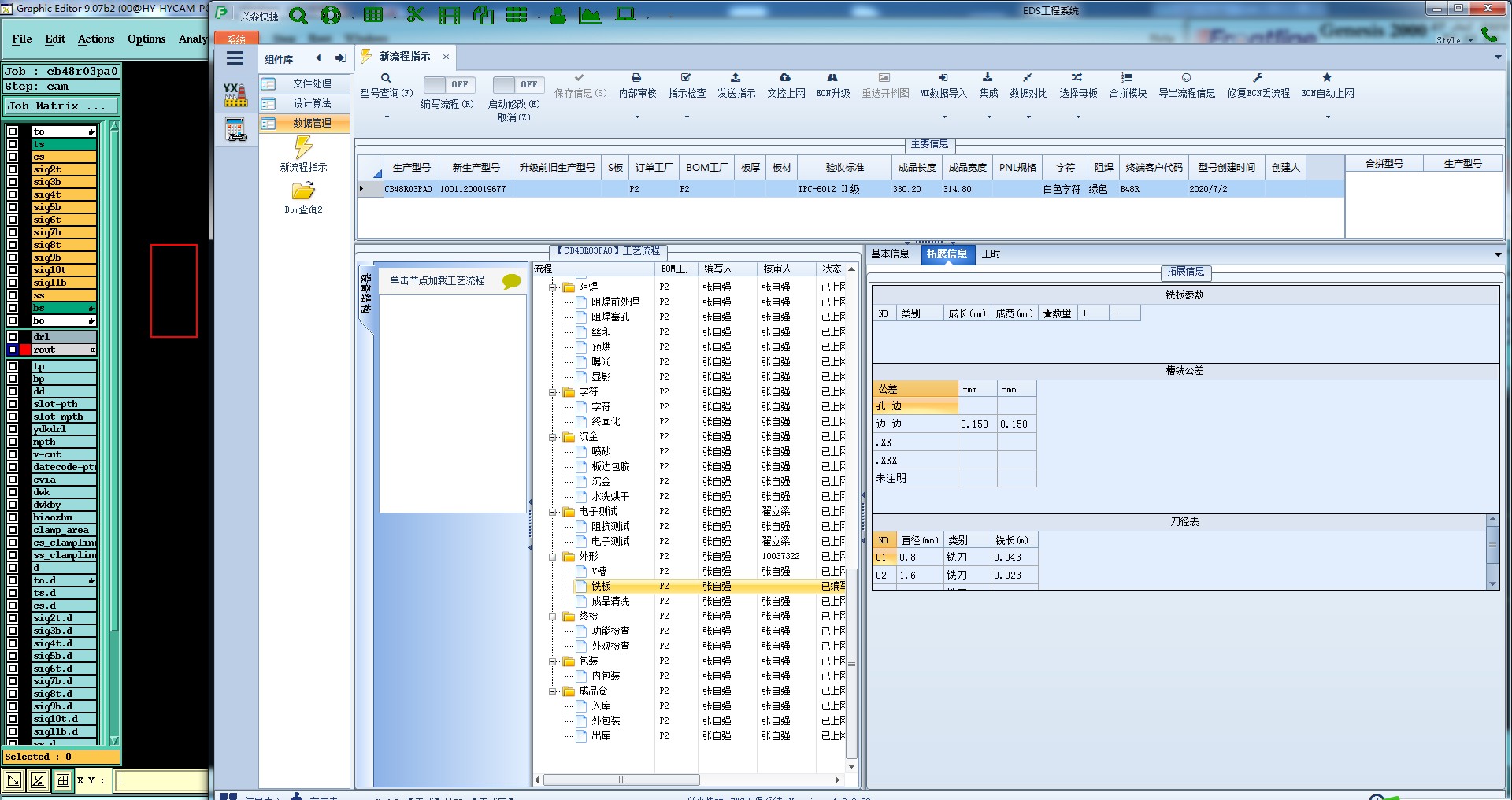Switch to 基本信息 tab

click(890, 254)
